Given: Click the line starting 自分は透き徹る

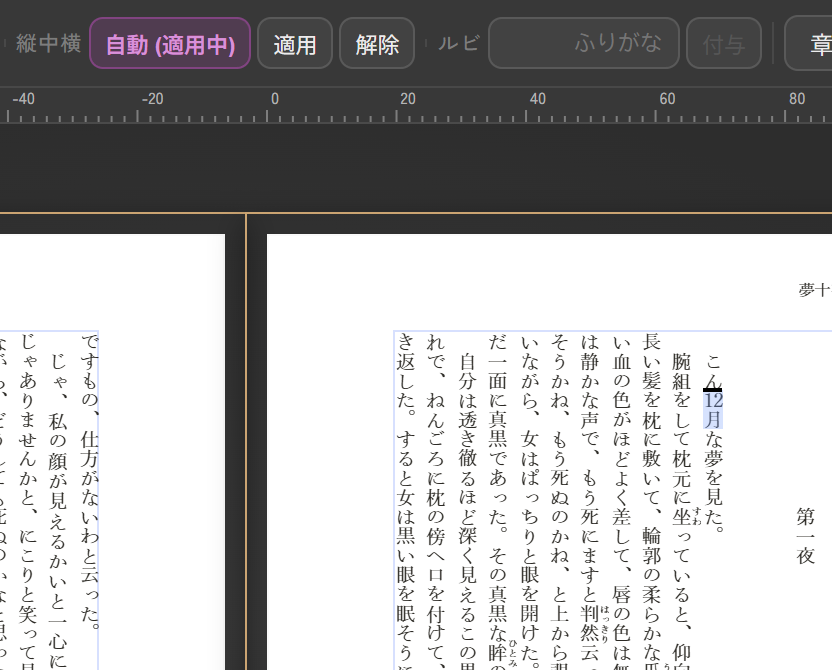Looking at the screenshot, I should [468, 511].
